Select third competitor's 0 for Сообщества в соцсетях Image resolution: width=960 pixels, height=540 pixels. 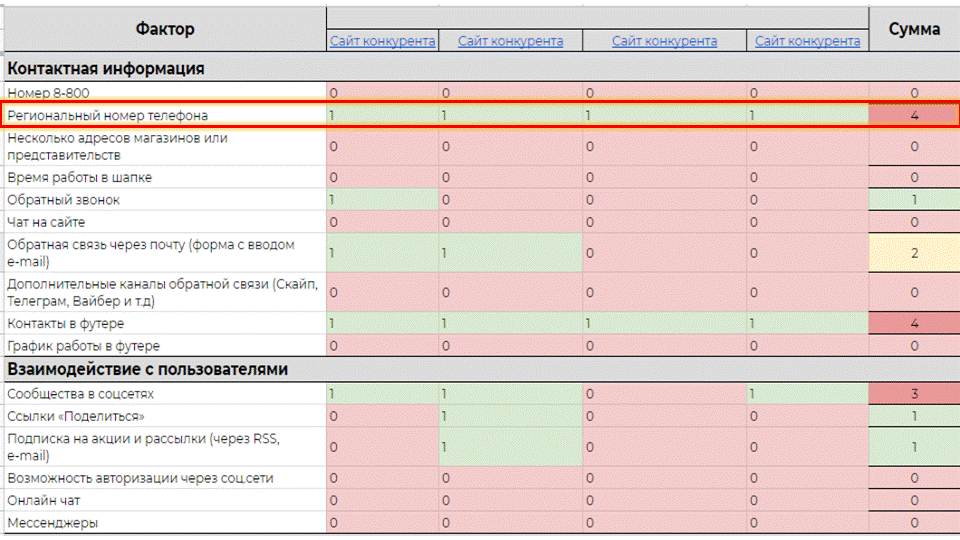pos(664,394)
